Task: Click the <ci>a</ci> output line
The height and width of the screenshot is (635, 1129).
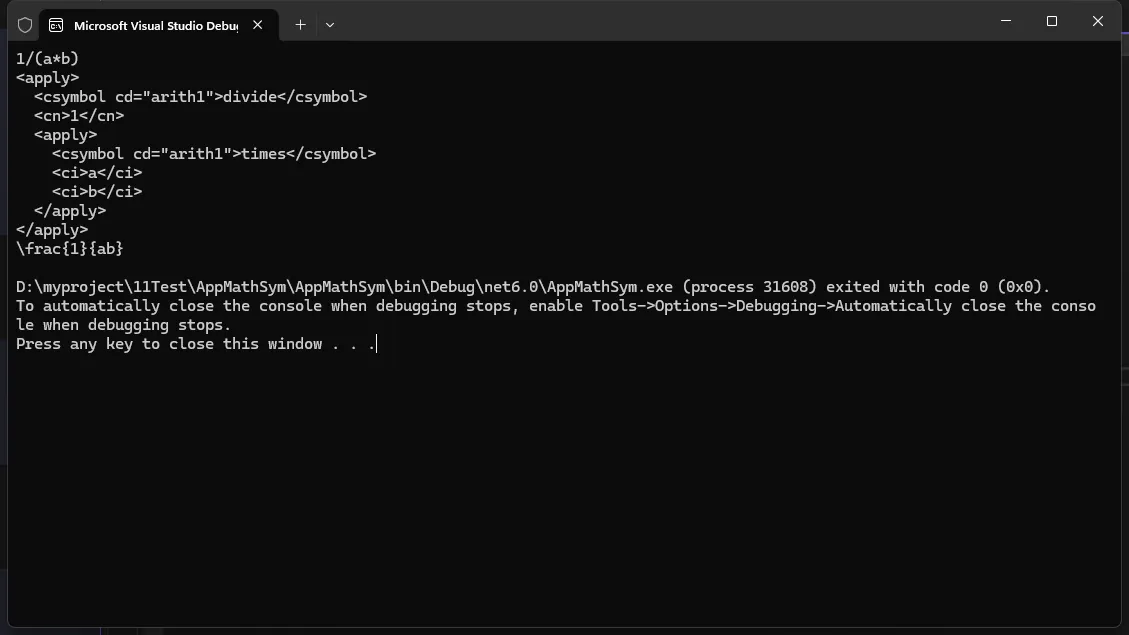Action: click(x=97, y=173)
